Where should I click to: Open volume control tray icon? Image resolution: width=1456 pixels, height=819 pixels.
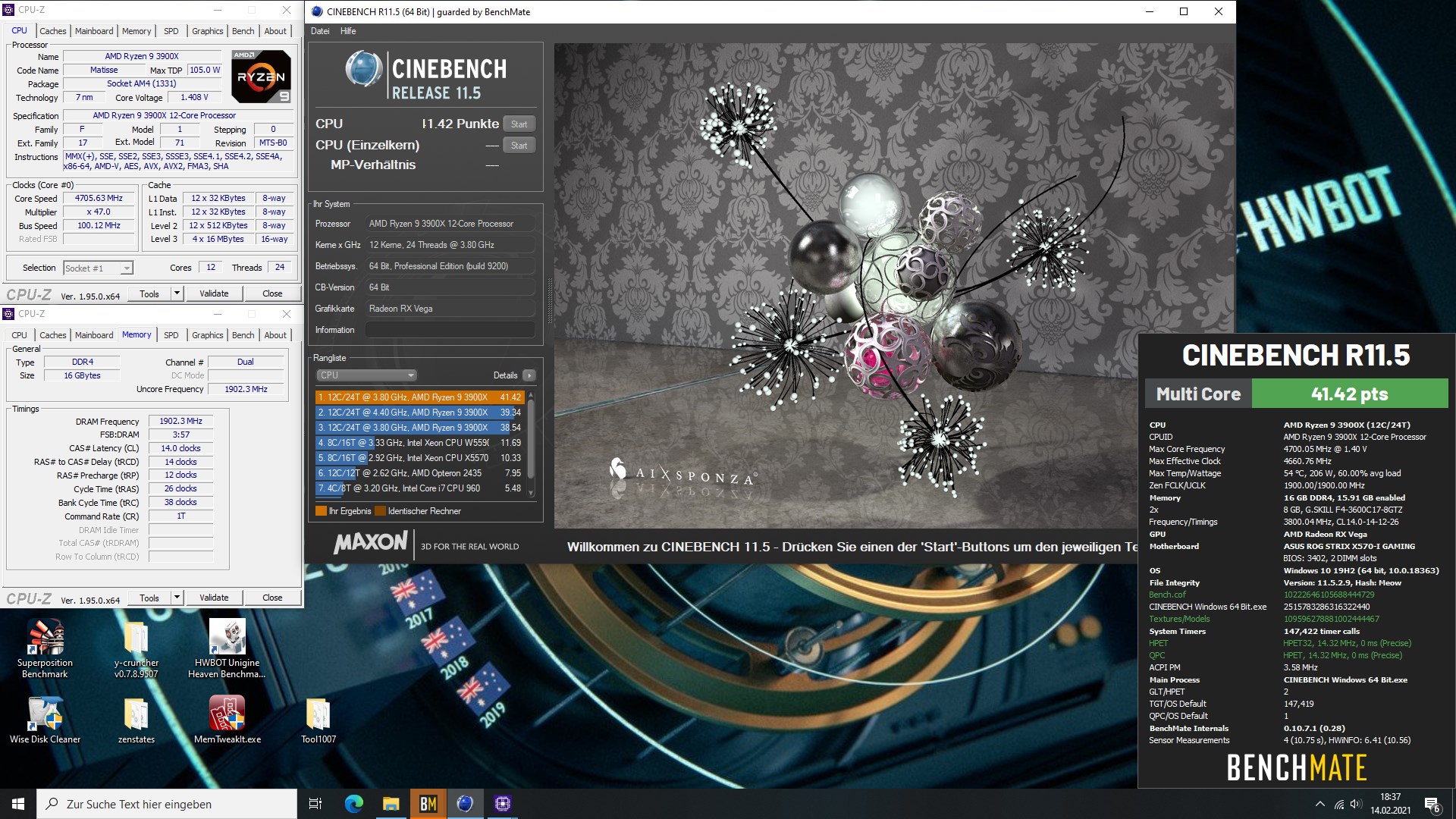(1356, 804)
